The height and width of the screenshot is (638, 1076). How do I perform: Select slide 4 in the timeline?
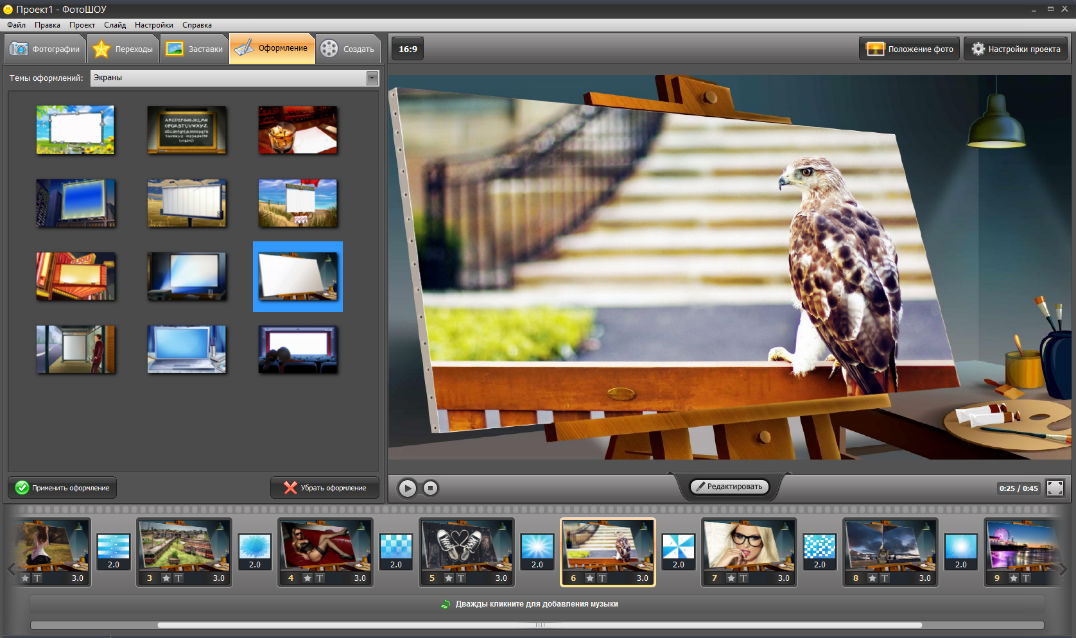(x=325, y=552)
